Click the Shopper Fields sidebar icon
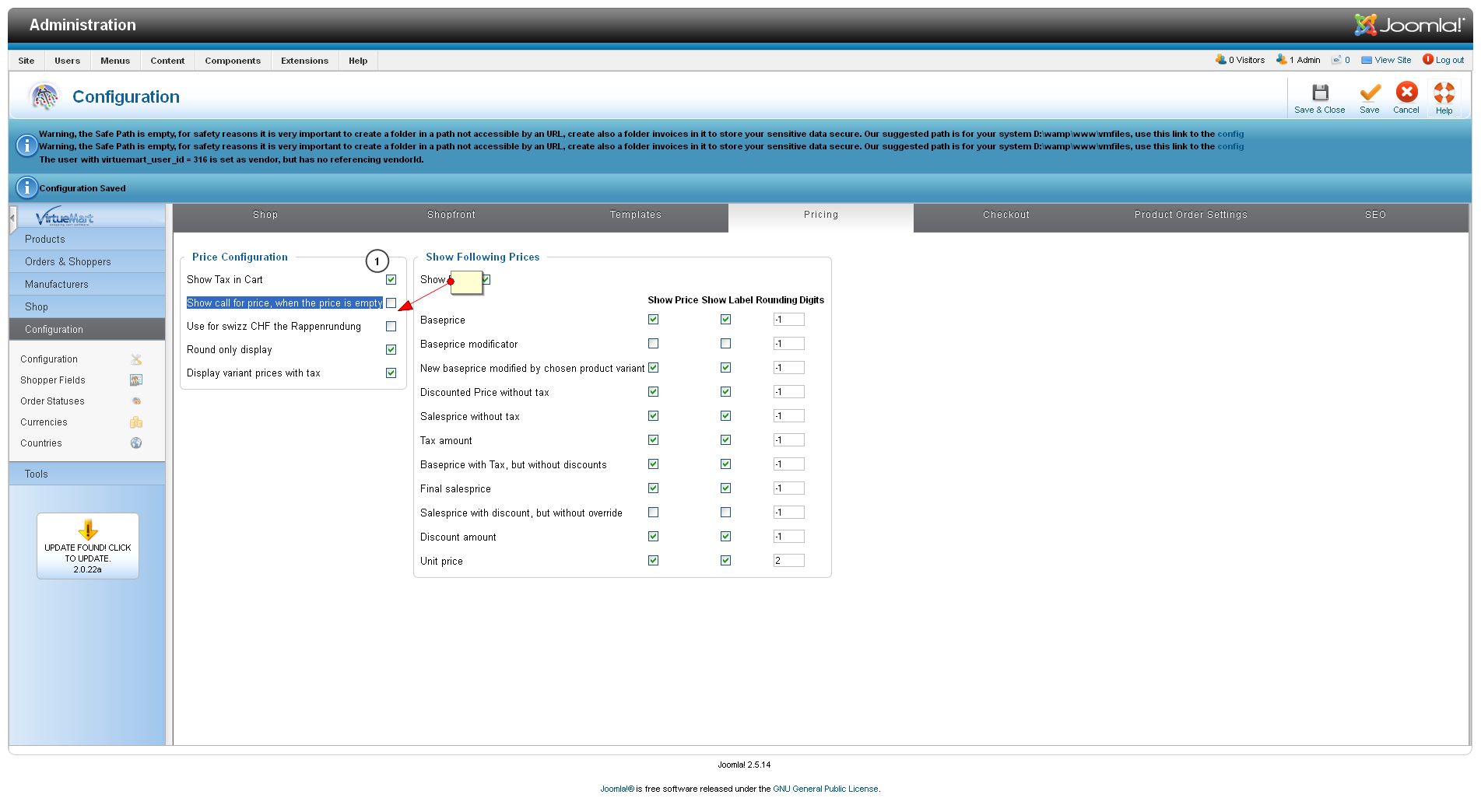Screen dimensions: 1481x812 coord(136,380)
